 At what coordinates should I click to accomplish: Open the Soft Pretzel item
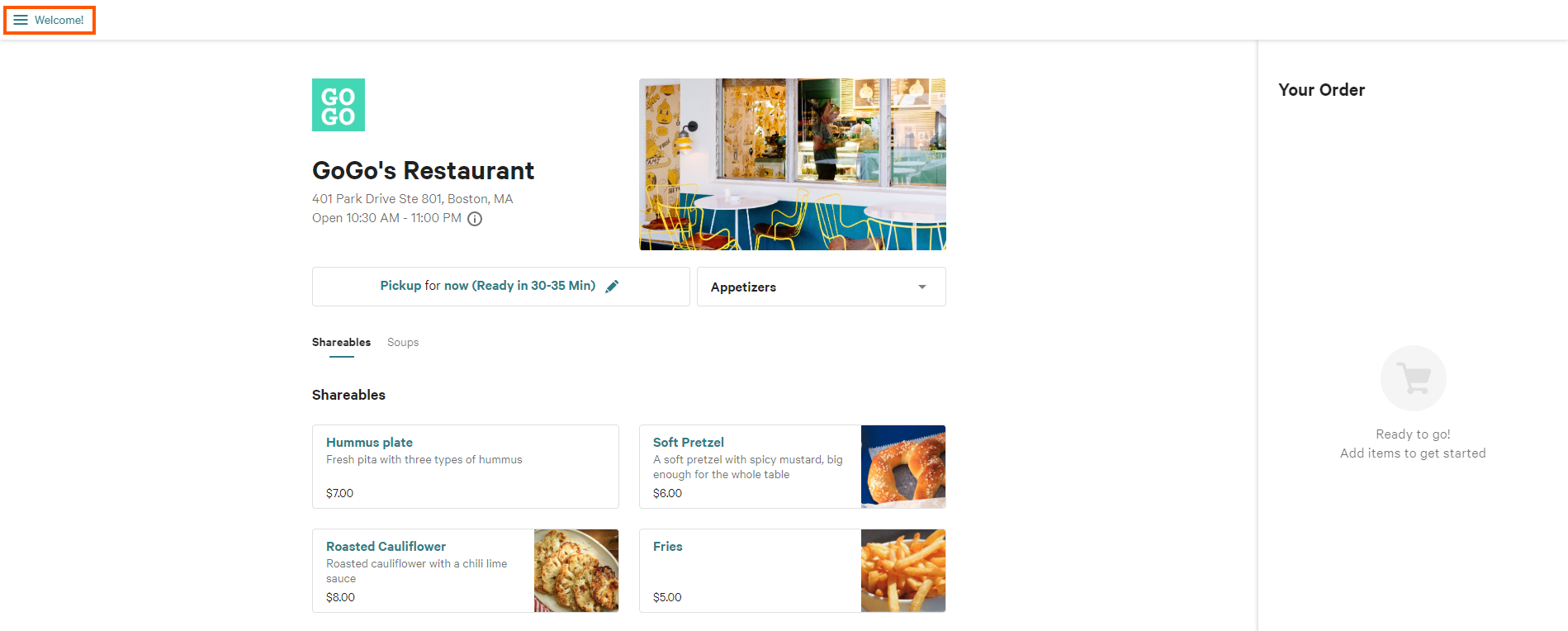click(793, 467)
